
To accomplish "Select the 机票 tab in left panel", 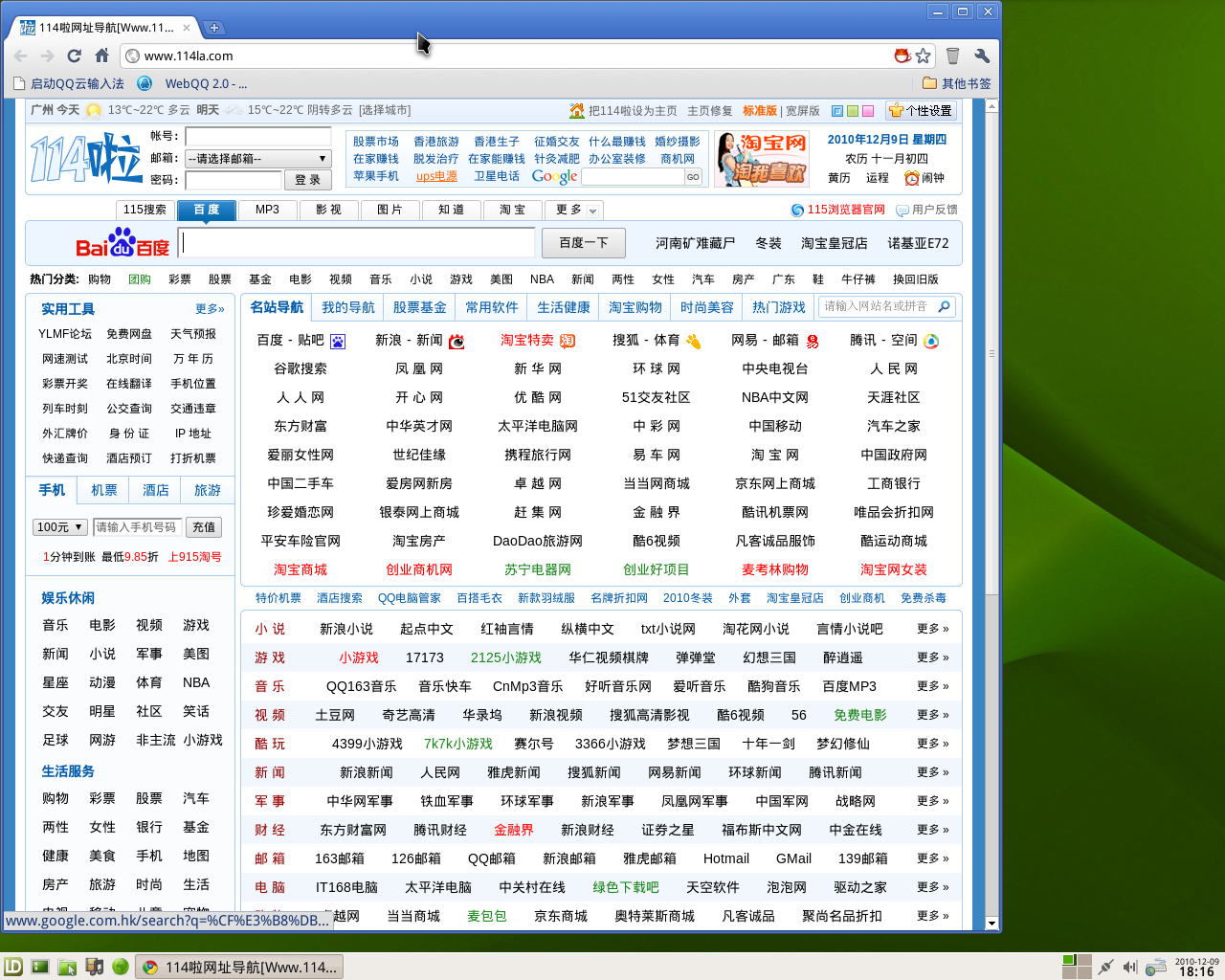I will click(x=104, y=490).
